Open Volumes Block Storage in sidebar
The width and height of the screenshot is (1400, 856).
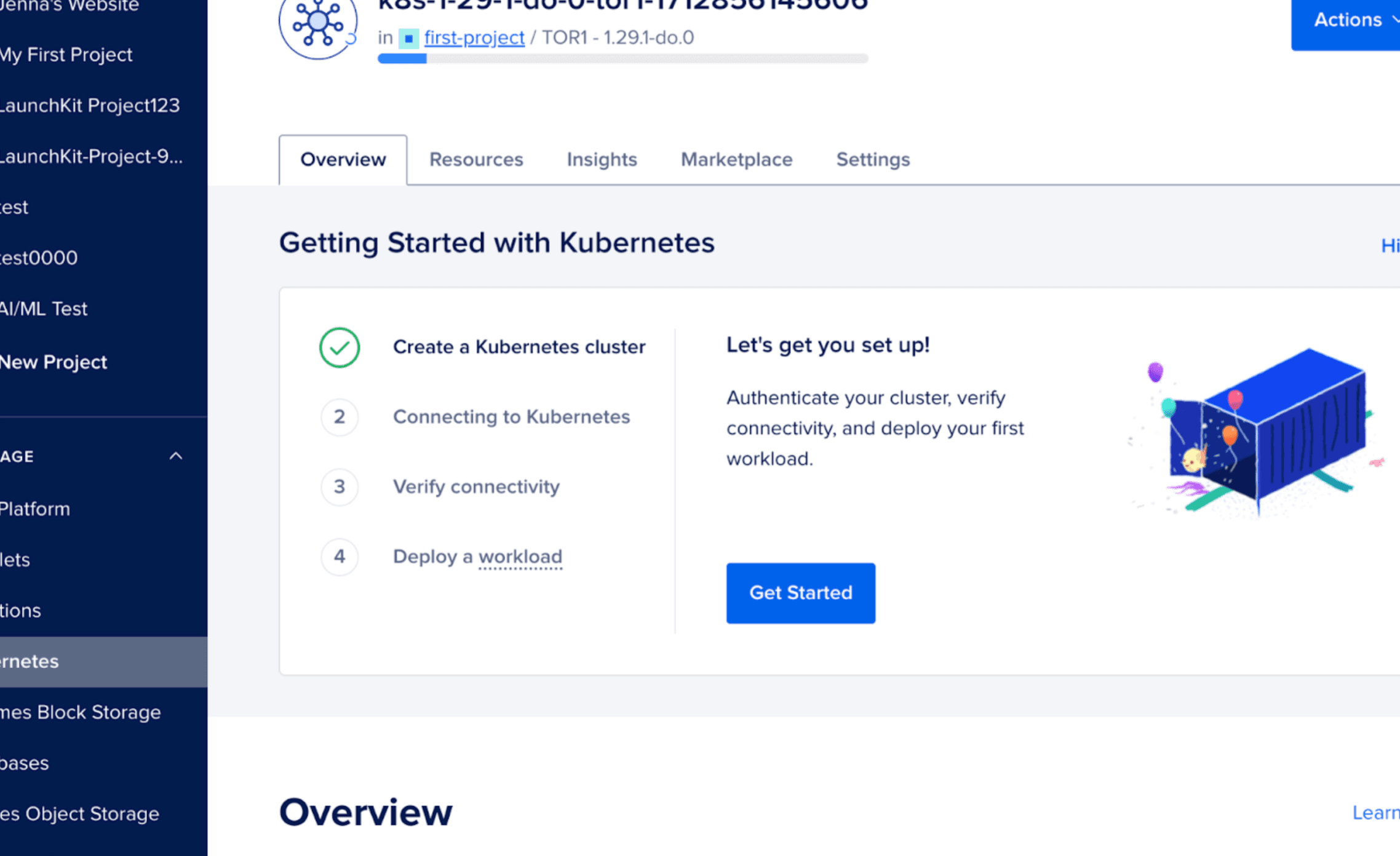[80, 712]
